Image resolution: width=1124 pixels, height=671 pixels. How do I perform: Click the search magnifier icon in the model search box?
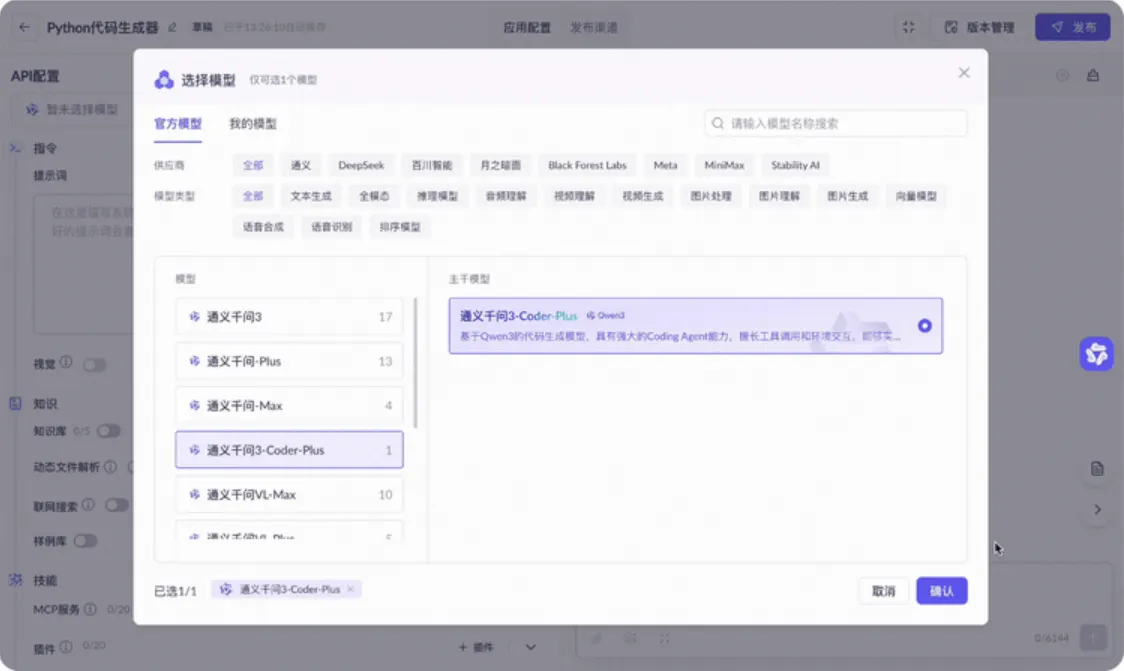(718, 123)
